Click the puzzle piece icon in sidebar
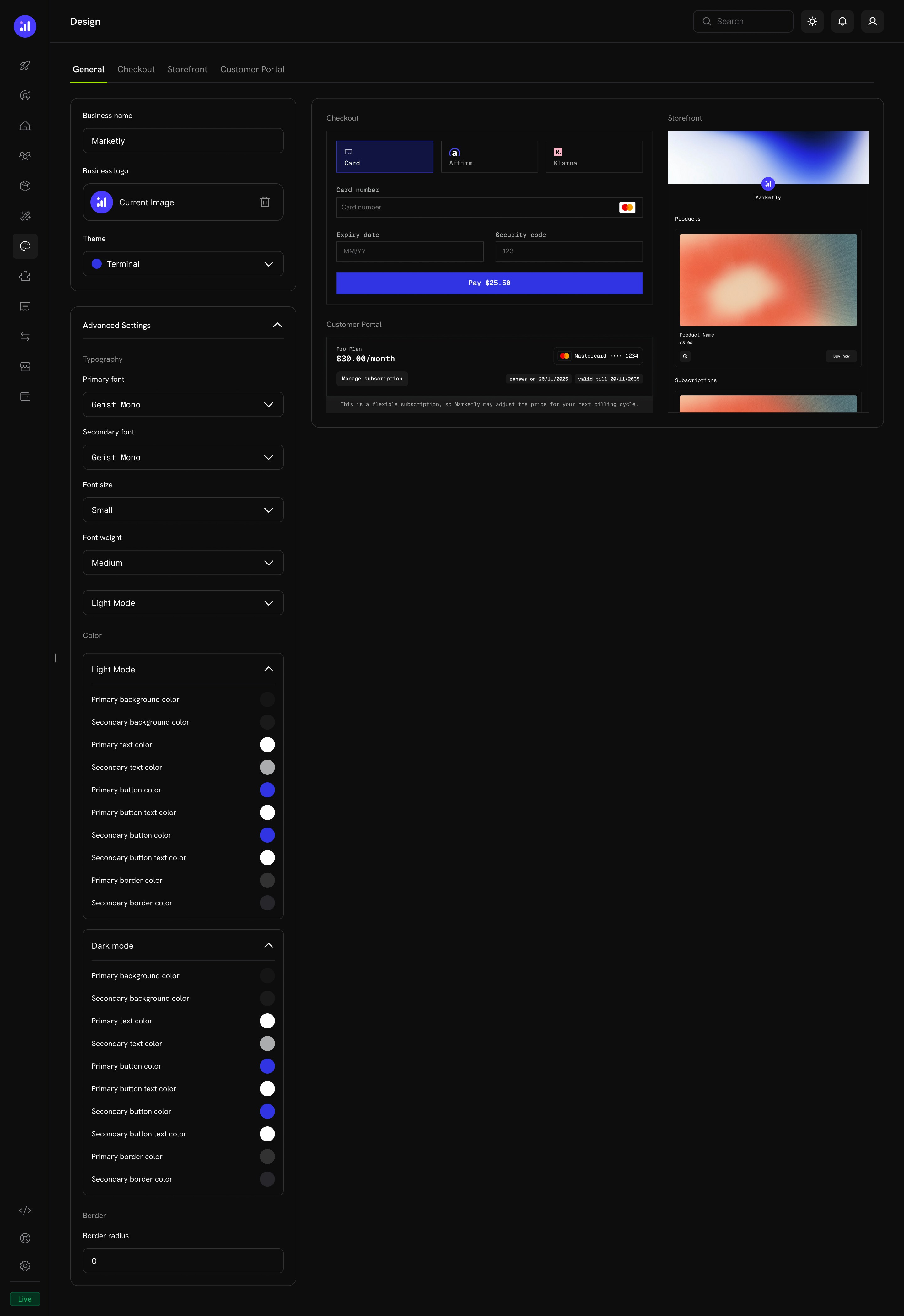 [x=25, y=276]
